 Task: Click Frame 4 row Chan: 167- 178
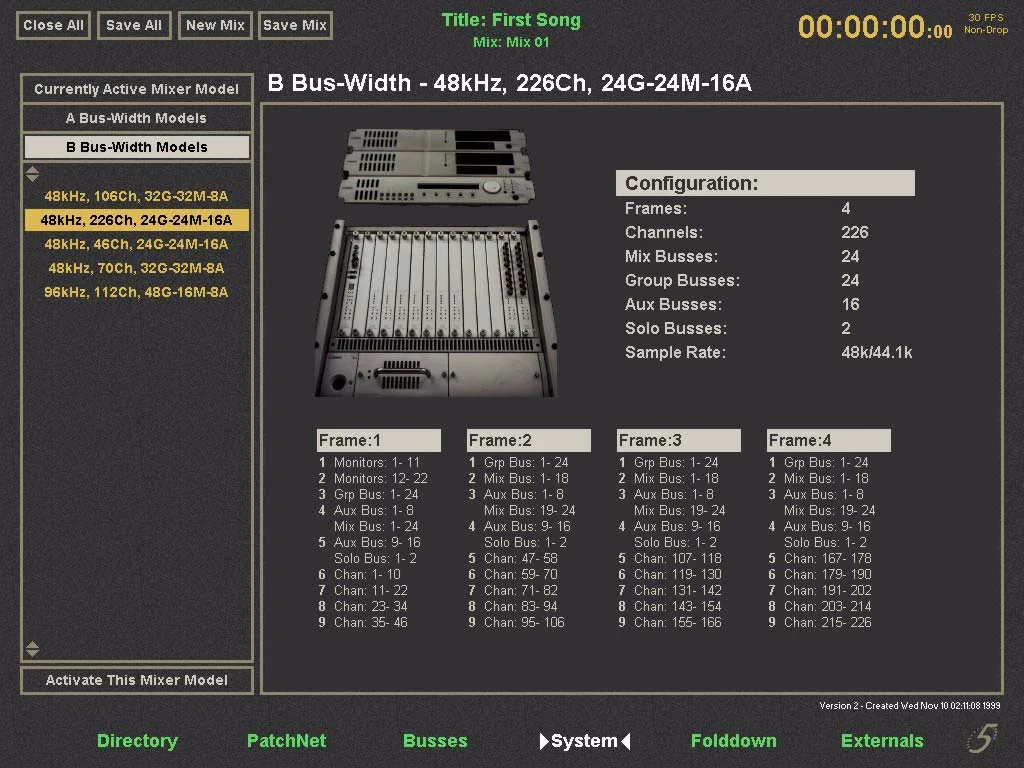click(820, 558)
